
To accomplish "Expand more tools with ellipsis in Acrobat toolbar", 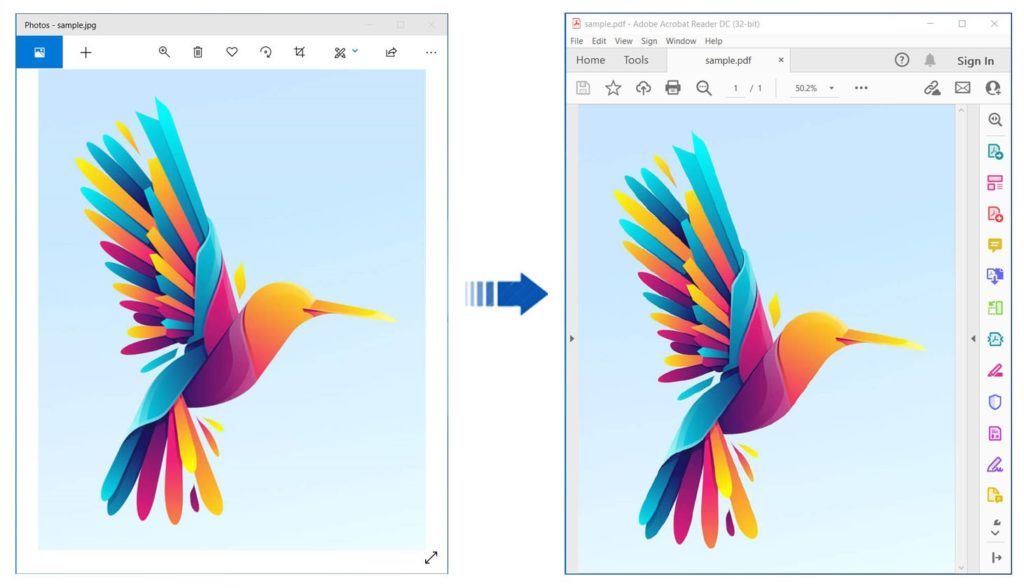I will tap(860, 88).
